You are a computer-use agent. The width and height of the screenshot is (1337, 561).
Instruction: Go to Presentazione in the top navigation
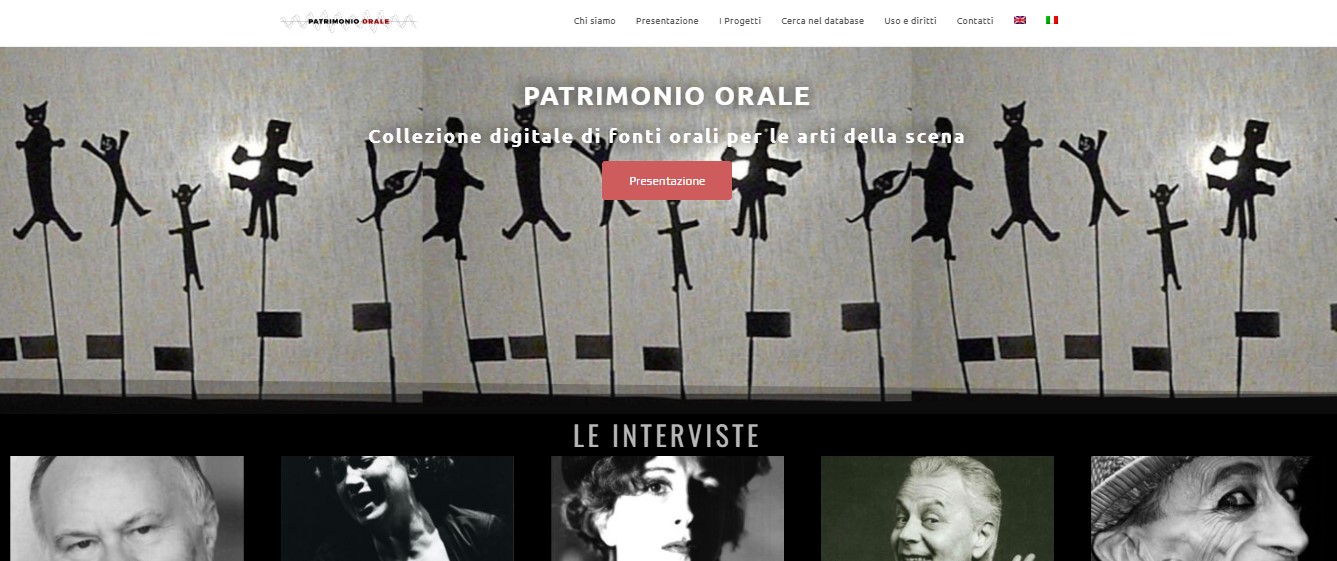[667, 21]
